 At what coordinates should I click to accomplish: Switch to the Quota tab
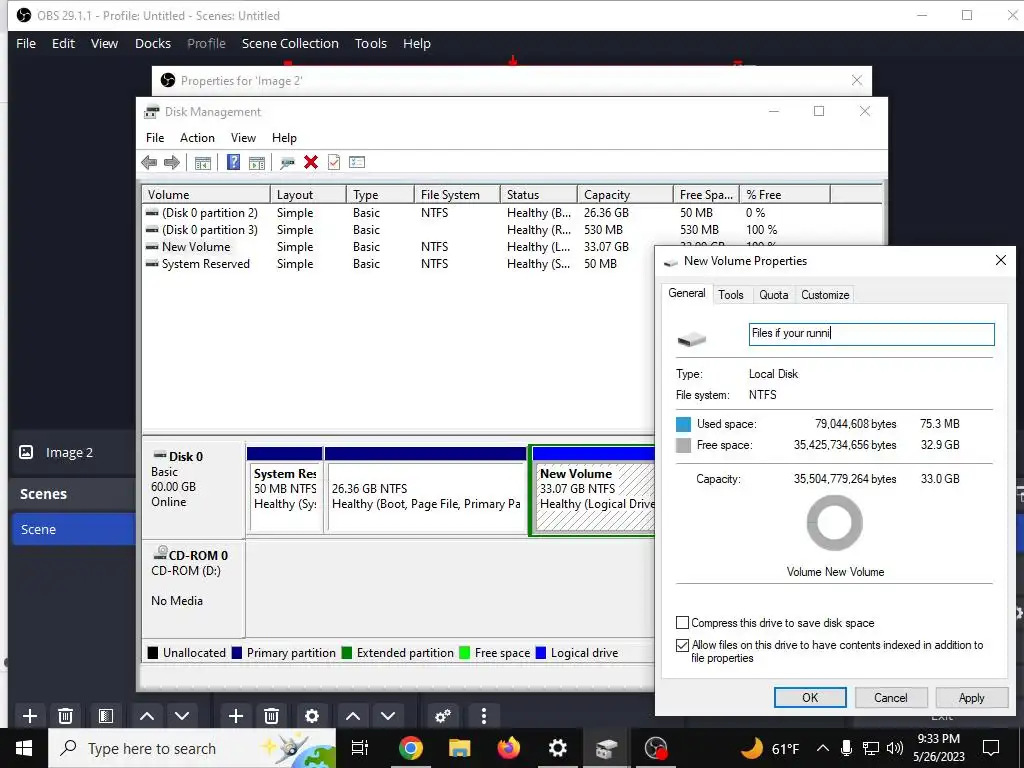[773, 295]
